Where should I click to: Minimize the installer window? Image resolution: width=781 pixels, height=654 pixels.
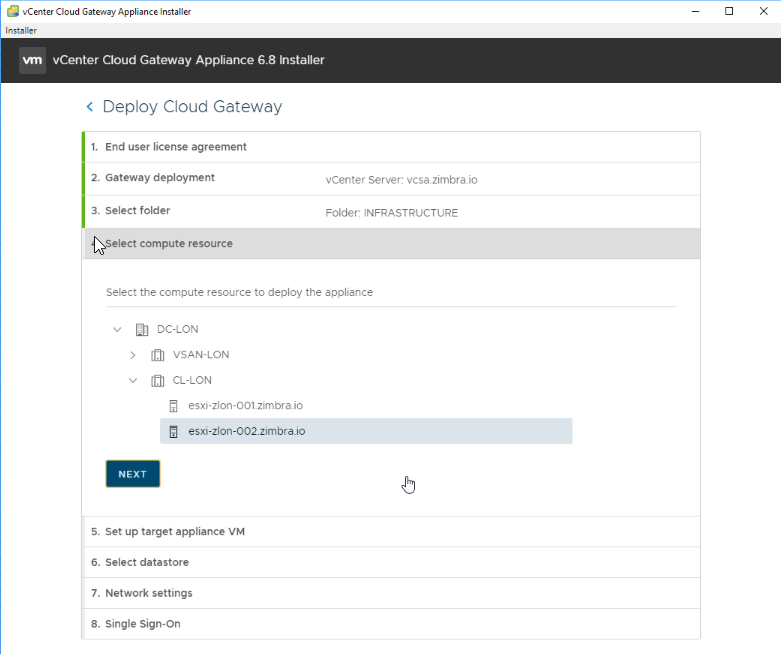point(695,11)
